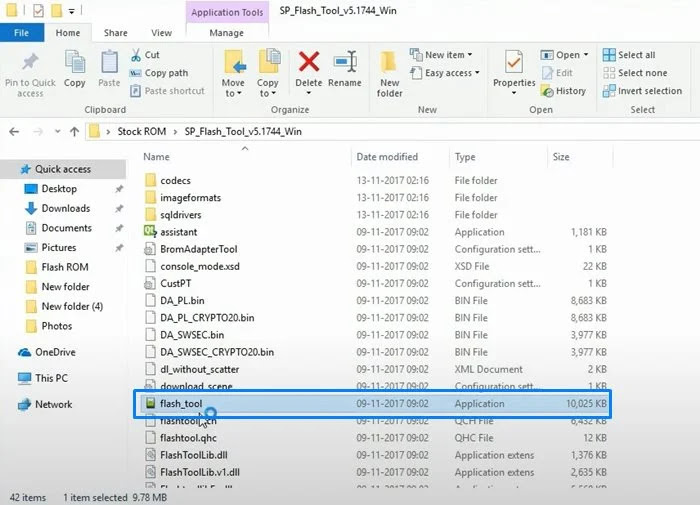
Task: Select Quick access in navigation pane
Action: [63, 169]
